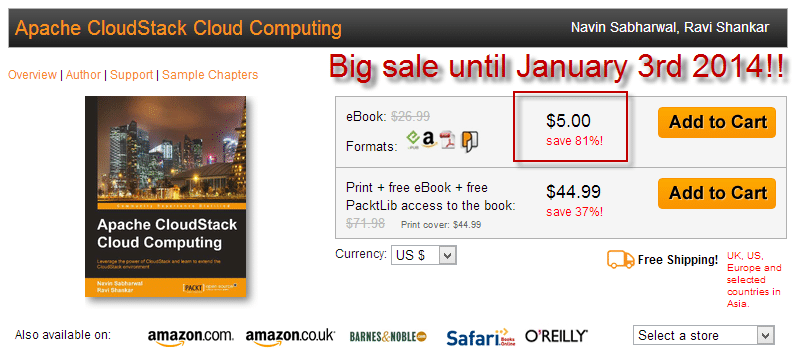Click the EPUB format icon

tap(413, 140)
